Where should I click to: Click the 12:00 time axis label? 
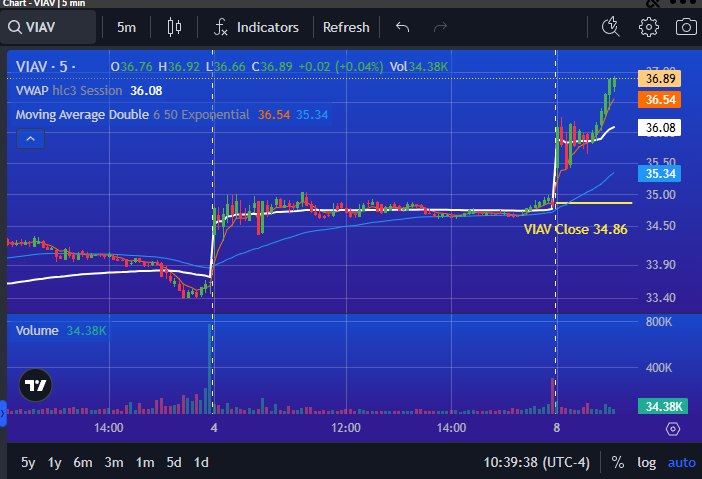point(346,428)
